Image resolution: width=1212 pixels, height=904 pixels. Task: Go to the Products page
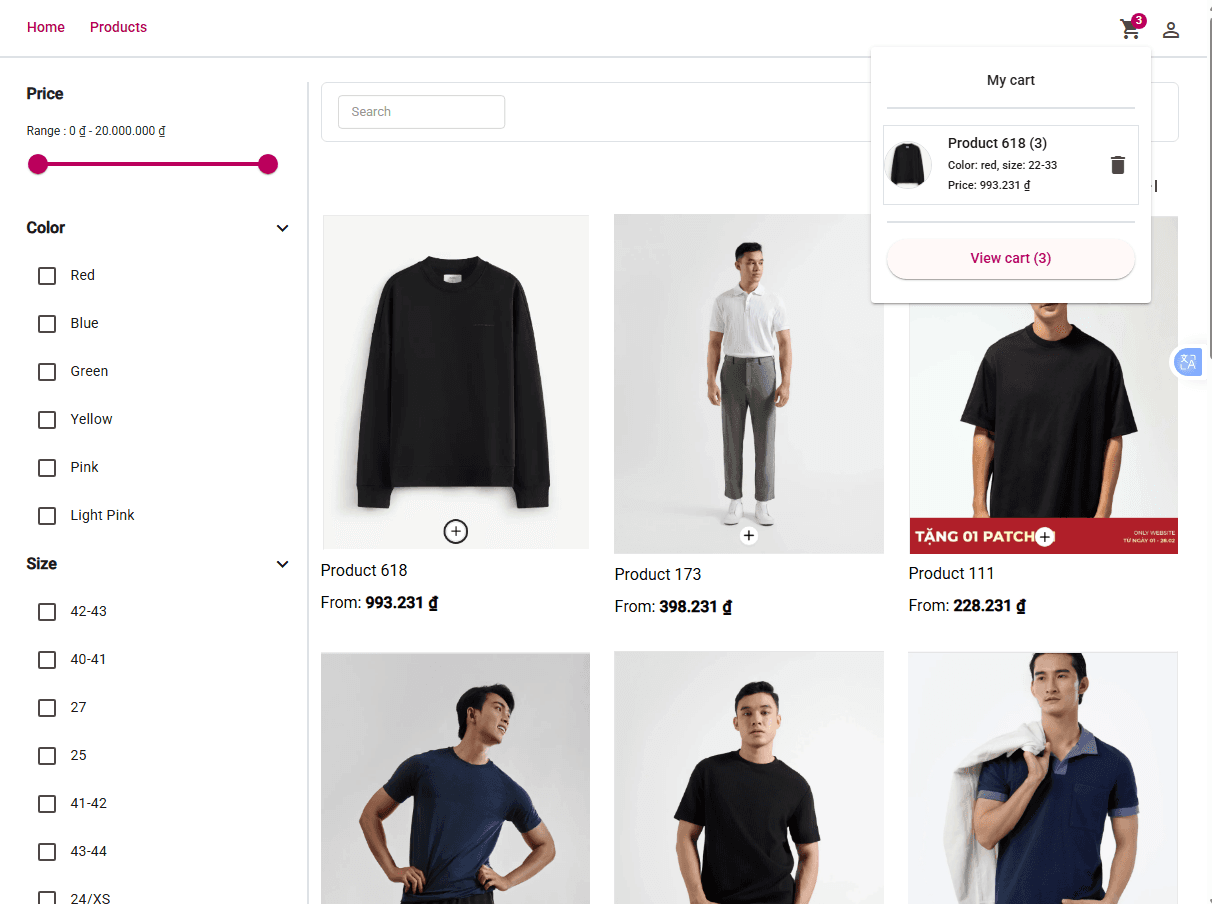coord(118,27)
